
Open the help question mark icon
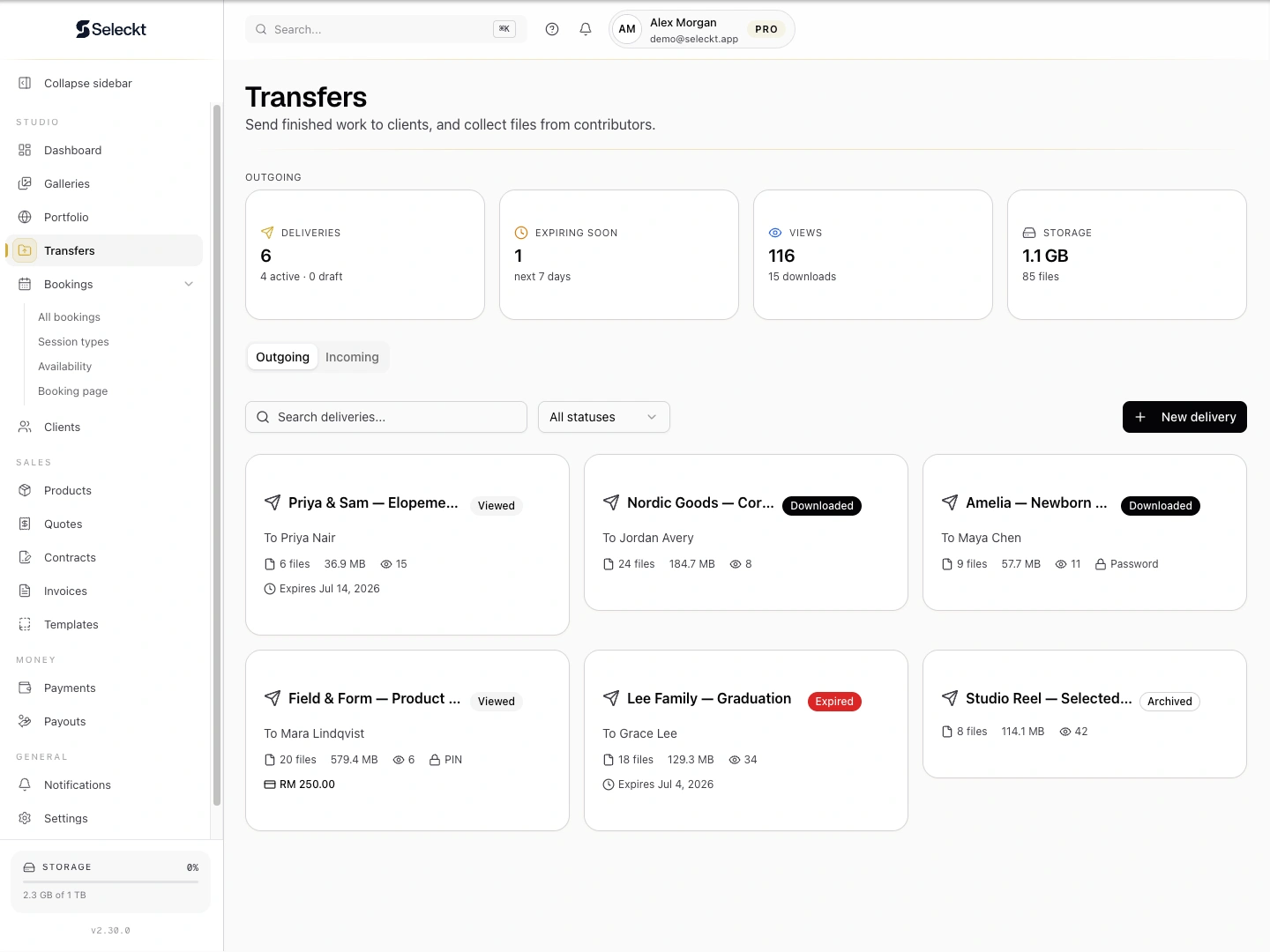[552, 29]
